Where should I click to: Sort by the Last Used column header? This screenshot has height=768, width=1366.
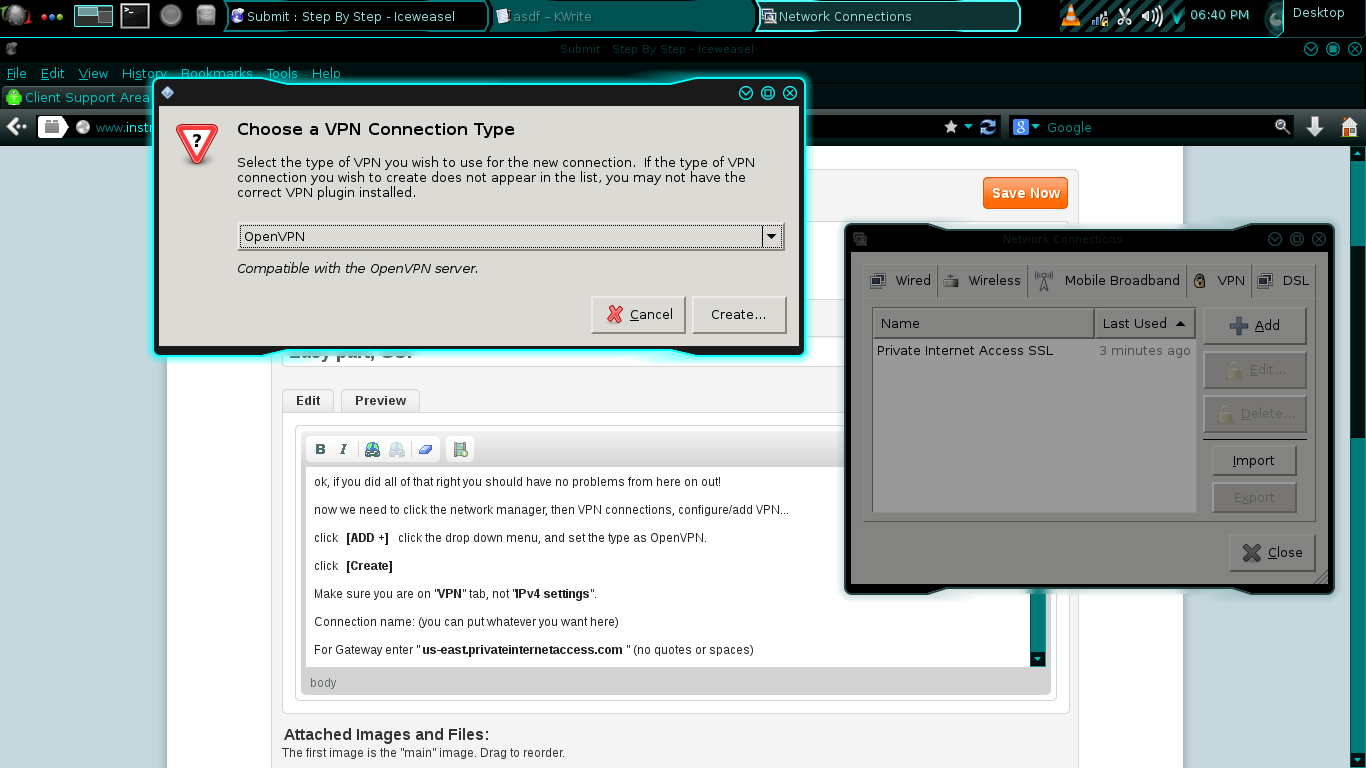(x=1145, y=323)
